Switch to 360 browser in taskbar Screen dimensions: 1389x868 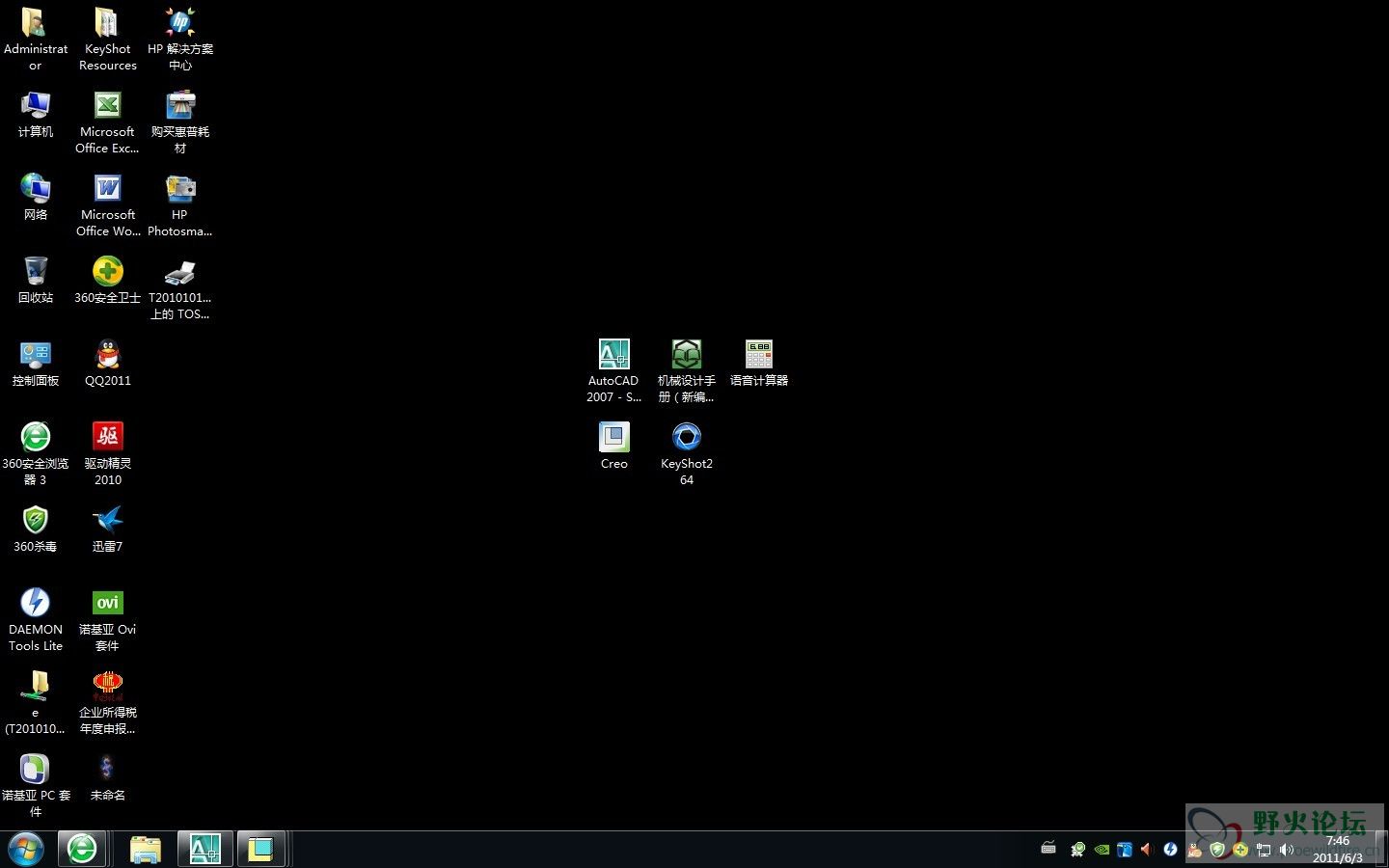(82, 850)
